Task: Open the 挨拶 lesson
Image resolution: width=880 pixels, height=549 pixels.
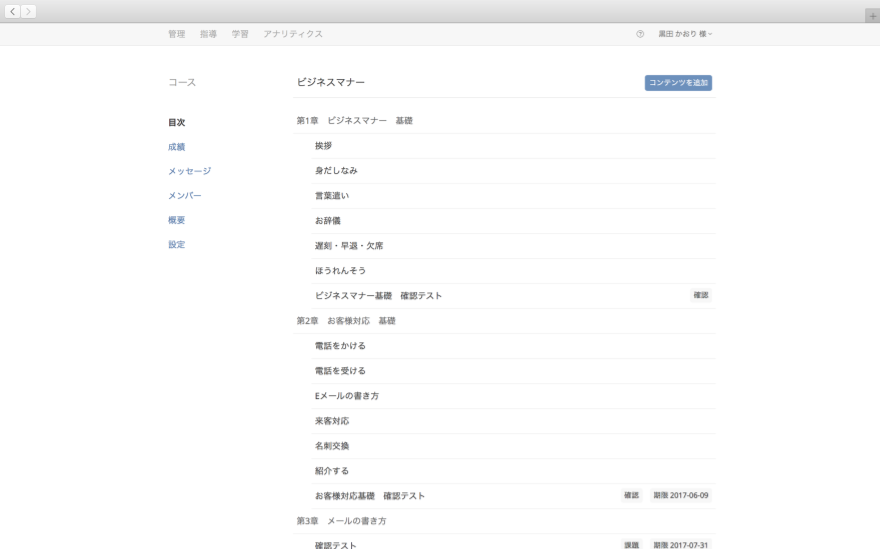Action: pos(323,146)
